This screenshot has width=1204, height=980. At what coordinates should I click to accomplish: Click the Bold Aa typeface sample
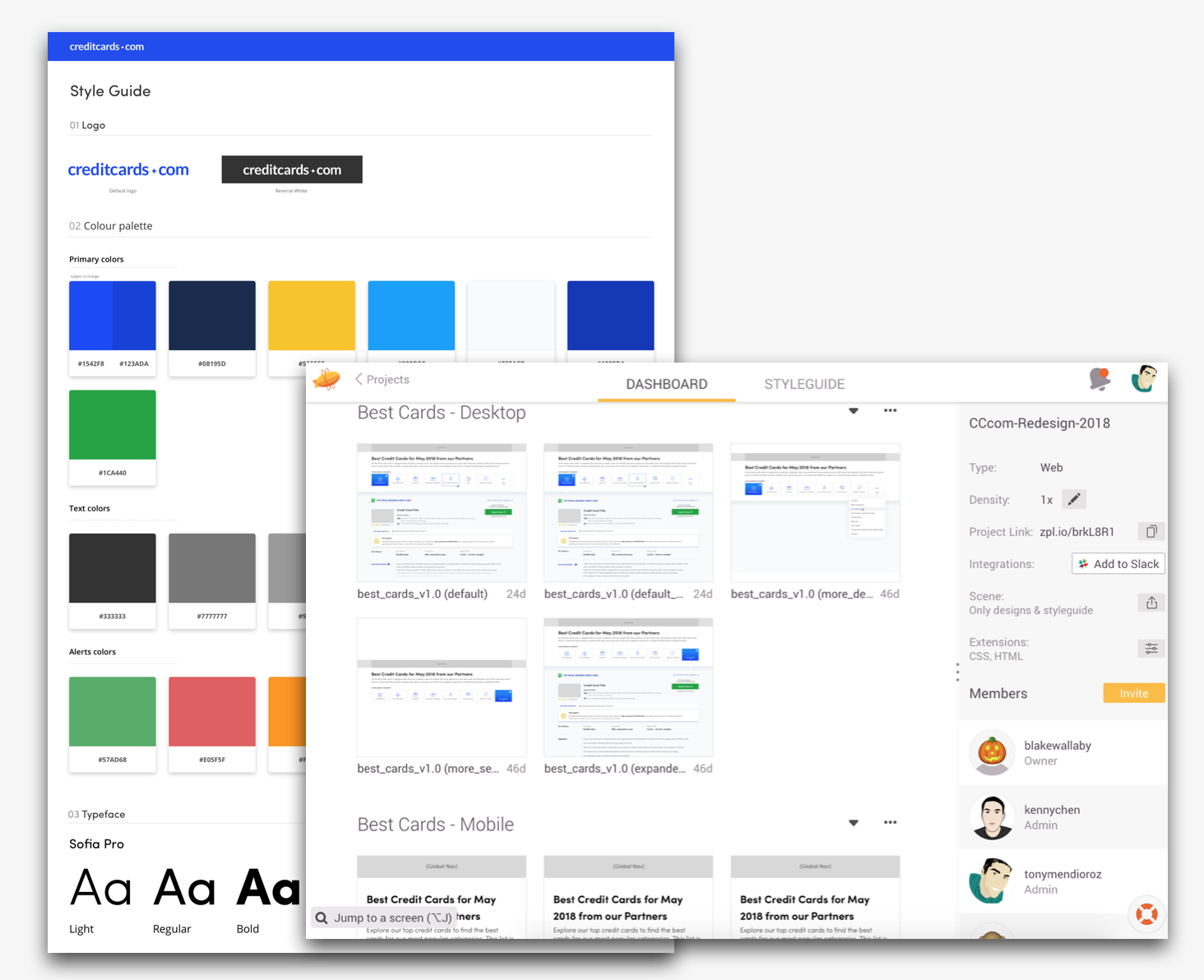269,889
